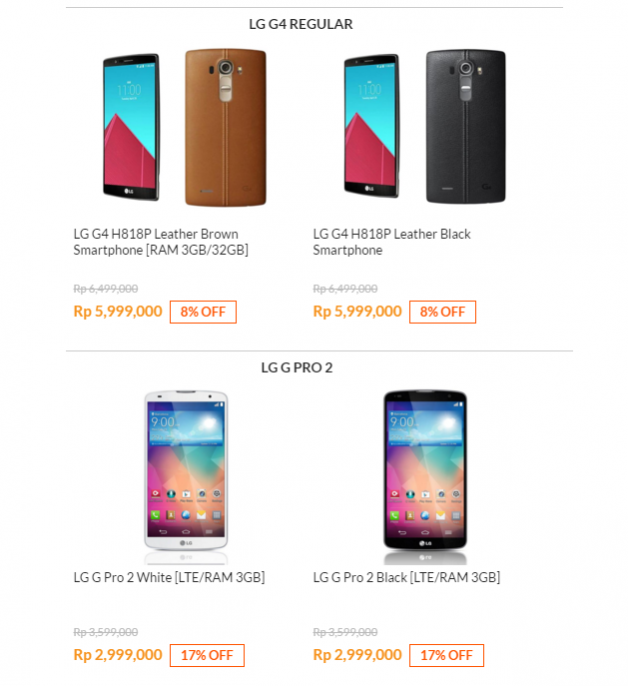Click 17% OFF badge for G Pro 2 White

pos(207,655)
